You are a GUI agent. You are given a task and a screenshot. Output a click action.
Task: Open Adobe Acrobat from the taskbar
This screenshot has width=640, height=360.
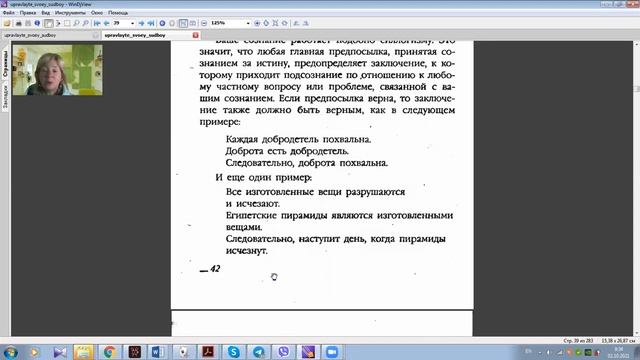(x=208, y=352)
